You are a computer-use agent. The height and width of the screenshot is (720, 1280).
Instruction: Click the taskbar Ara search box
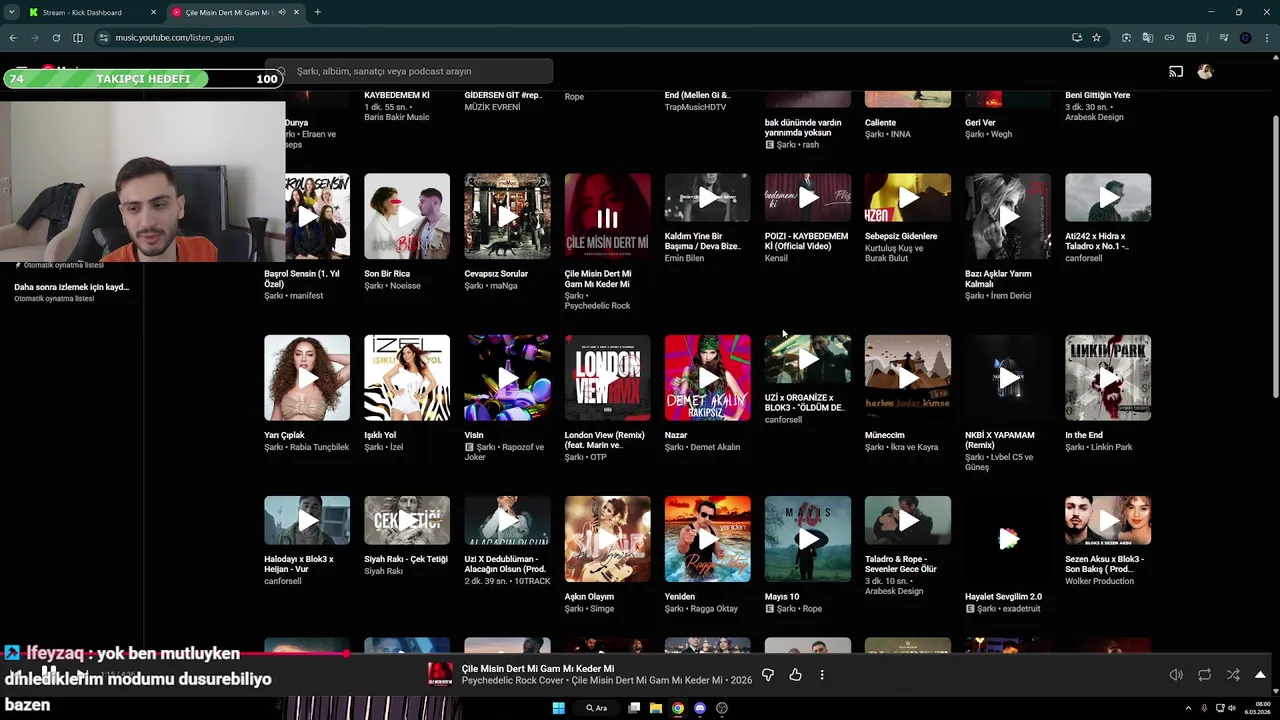click(597, 708)
